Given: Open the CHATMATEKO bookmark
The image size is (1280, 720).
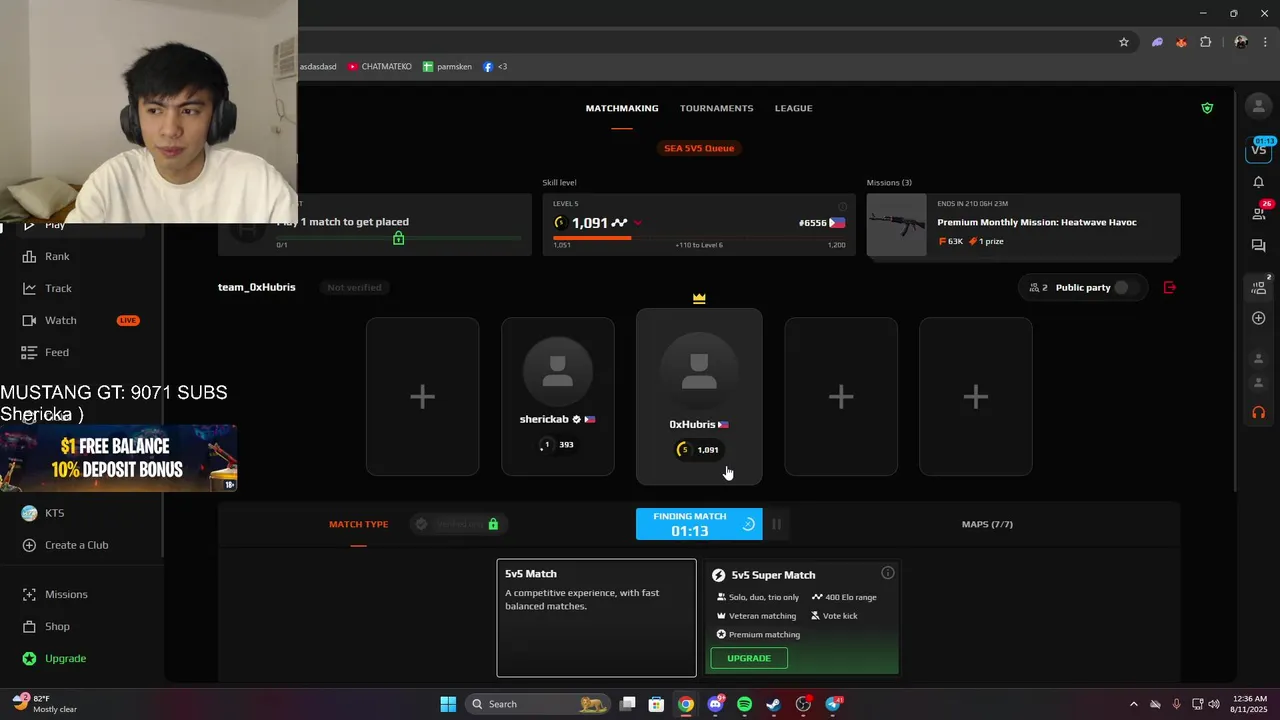Looking at the screenshot, I should tap(380, 67).
